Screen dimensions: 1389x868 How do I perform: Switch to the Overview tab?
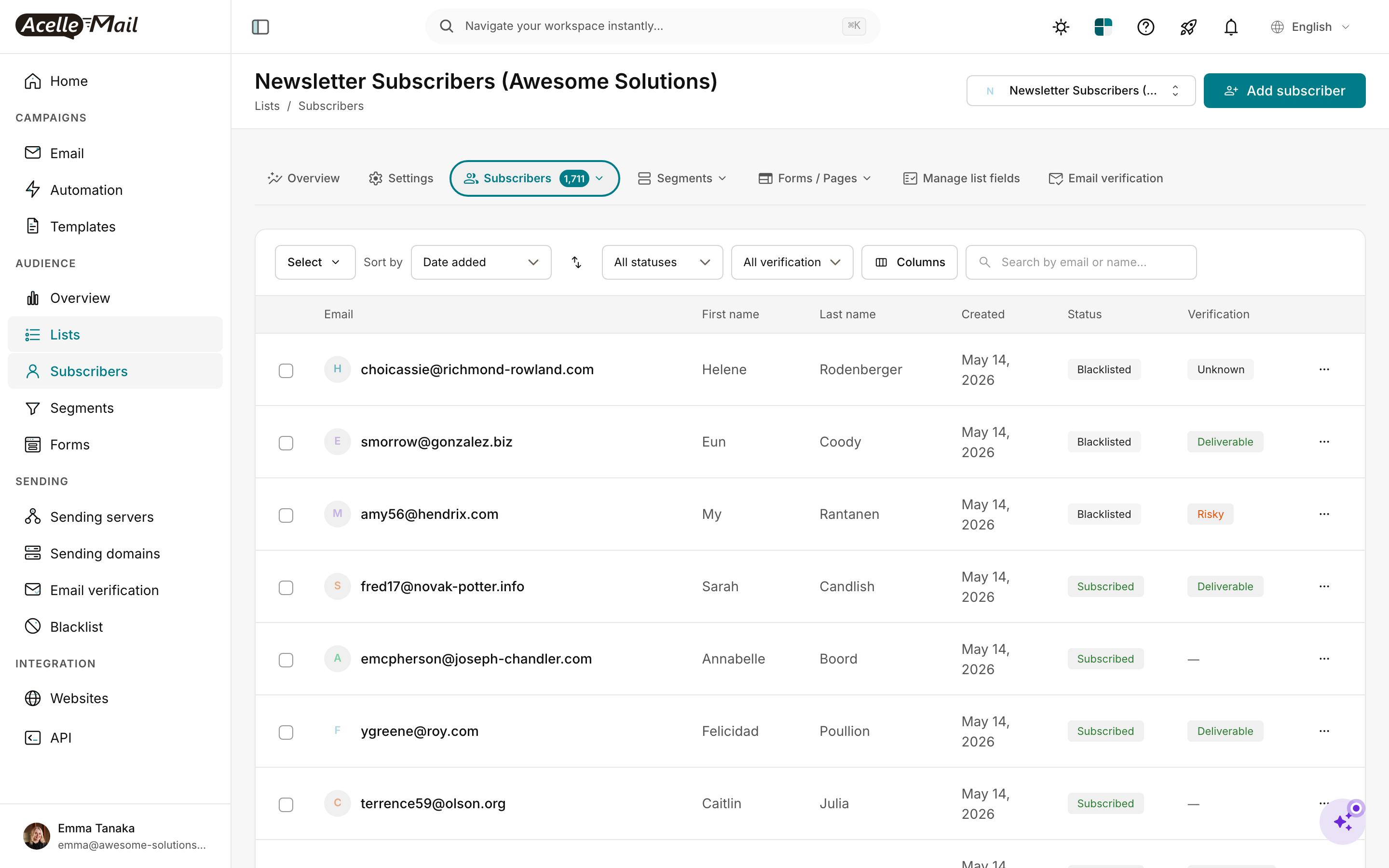304,178
